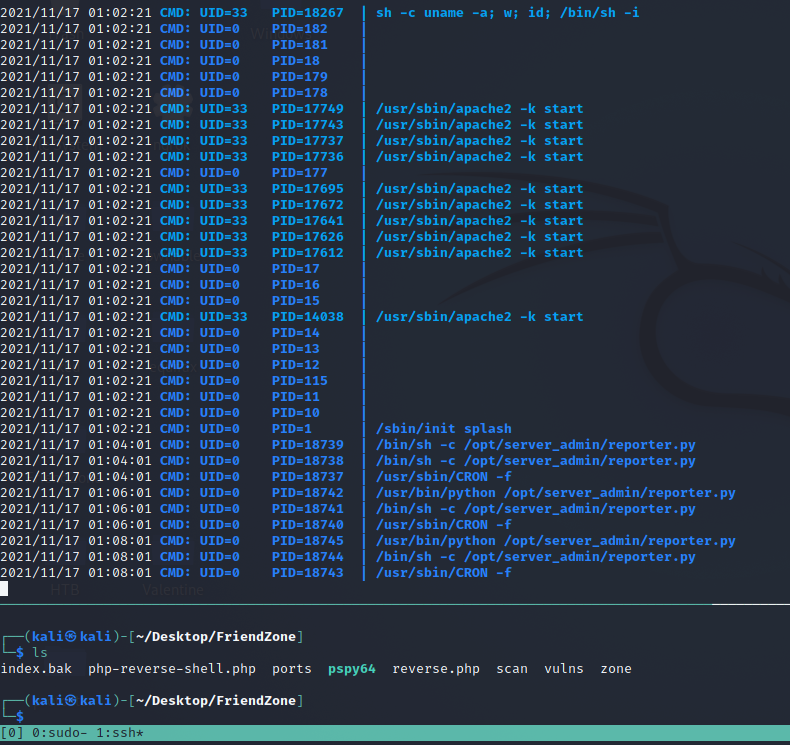Click the zone entry in listing
The width and height of the screenshot is (790, 745).
(x=616, y=668)
